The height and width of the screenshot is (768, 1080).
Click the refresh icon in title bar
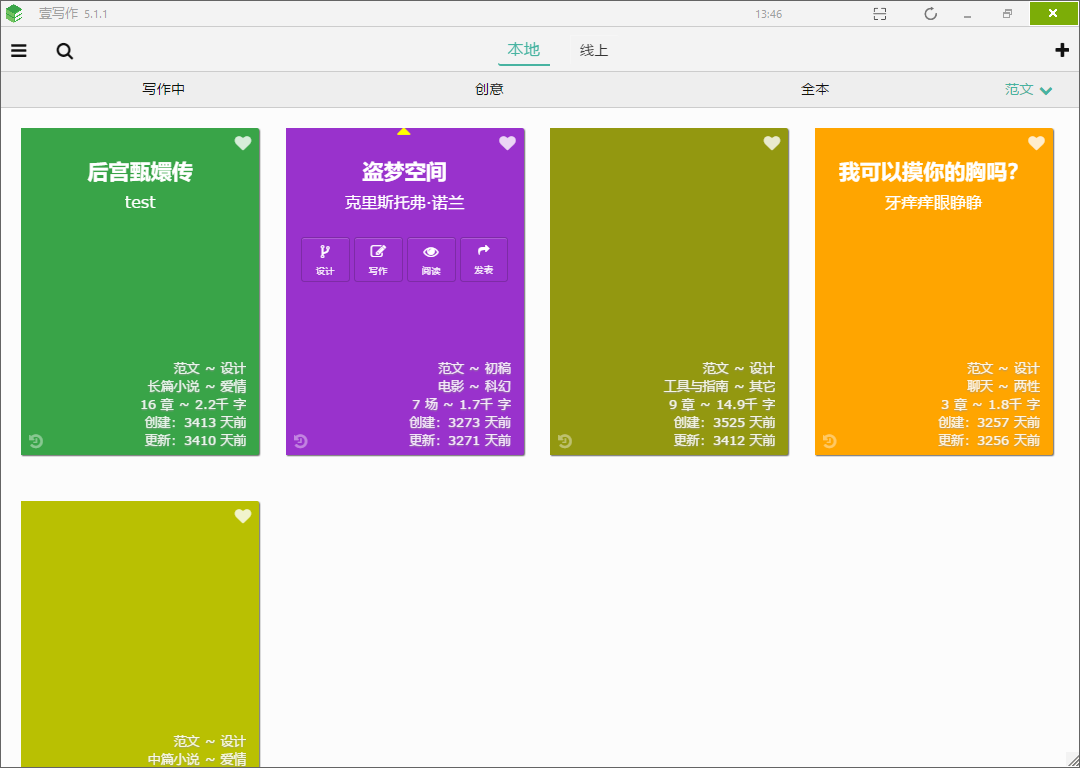(x=931, y=14)
